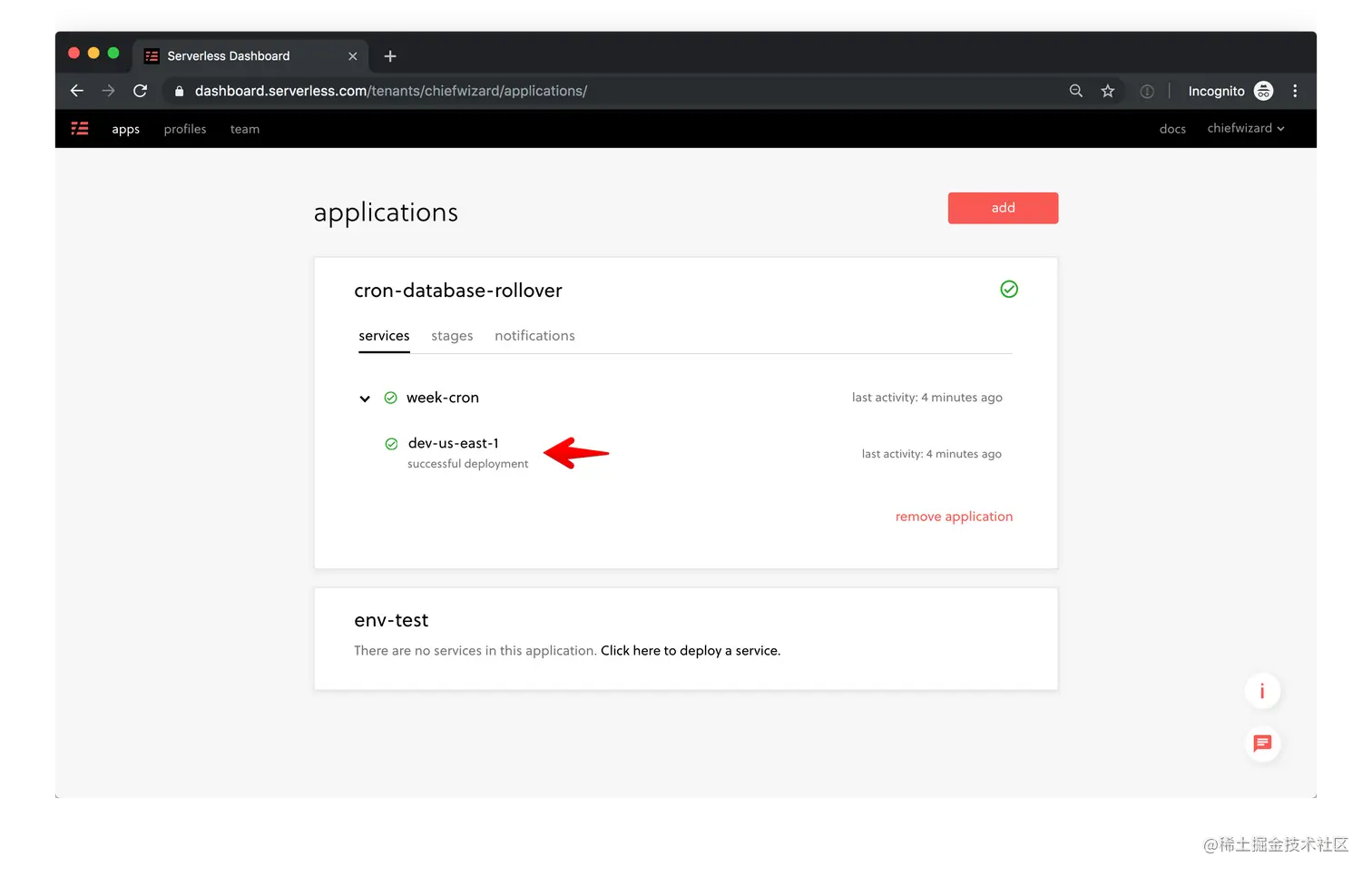Open profiles in top navigation
Viewport: 1372px width, 877px height.
coord(185,129)
